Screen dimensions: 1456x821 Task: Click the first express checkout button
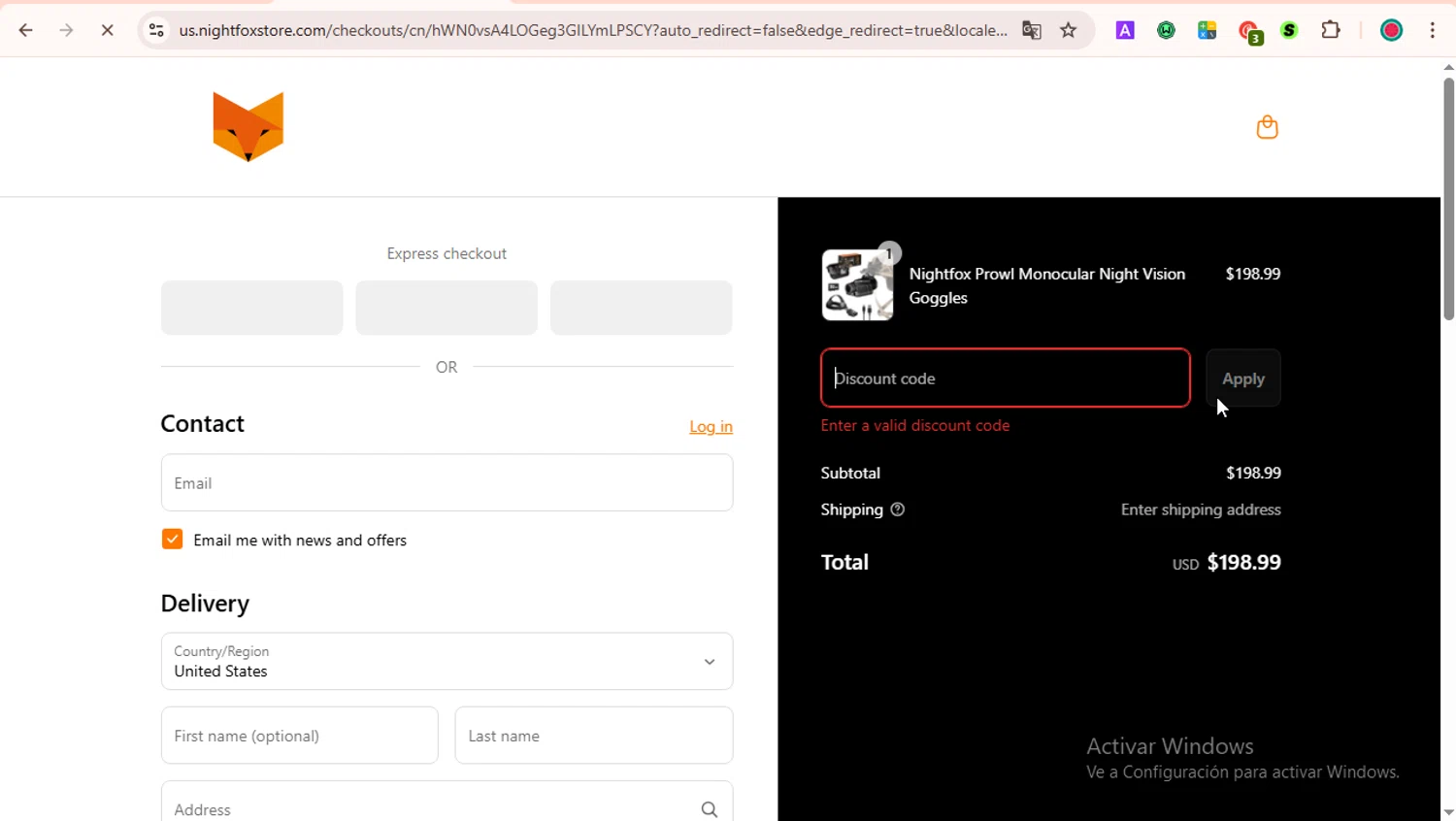(x=251, y=308)
